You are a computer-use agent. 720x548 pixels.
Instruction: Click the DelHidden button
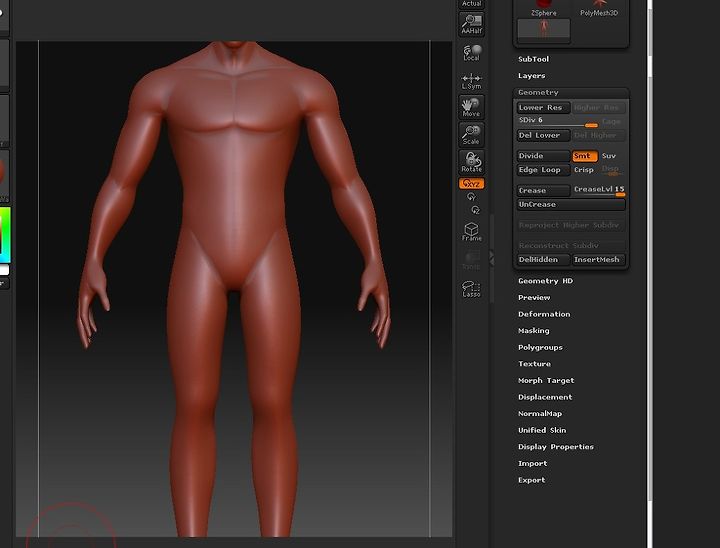(x=543, y=260)
